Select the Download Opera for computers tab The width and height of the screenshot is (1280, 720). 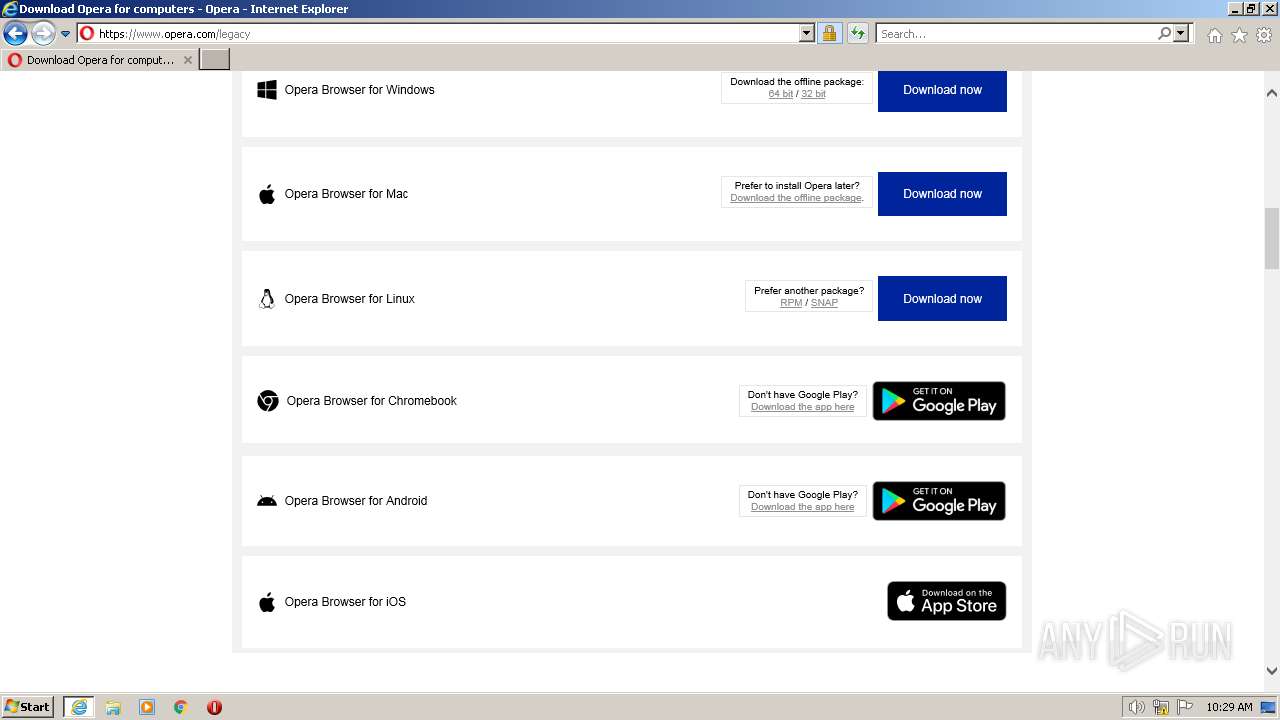click(x=100, y=60)
